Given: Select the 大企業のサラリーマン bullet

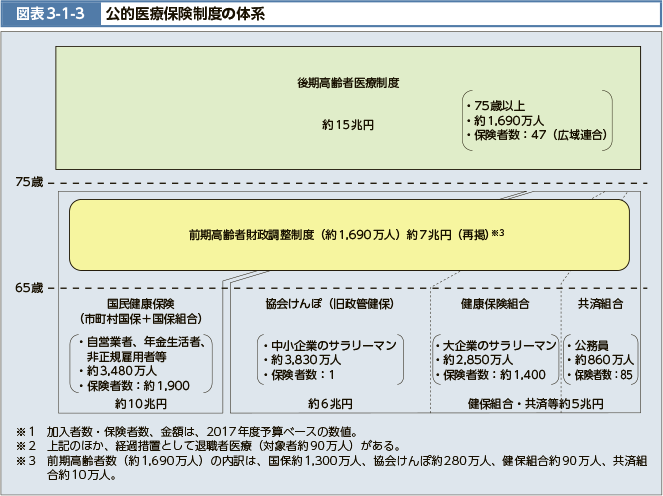Looking at the screenshot, I should point(497,345).
